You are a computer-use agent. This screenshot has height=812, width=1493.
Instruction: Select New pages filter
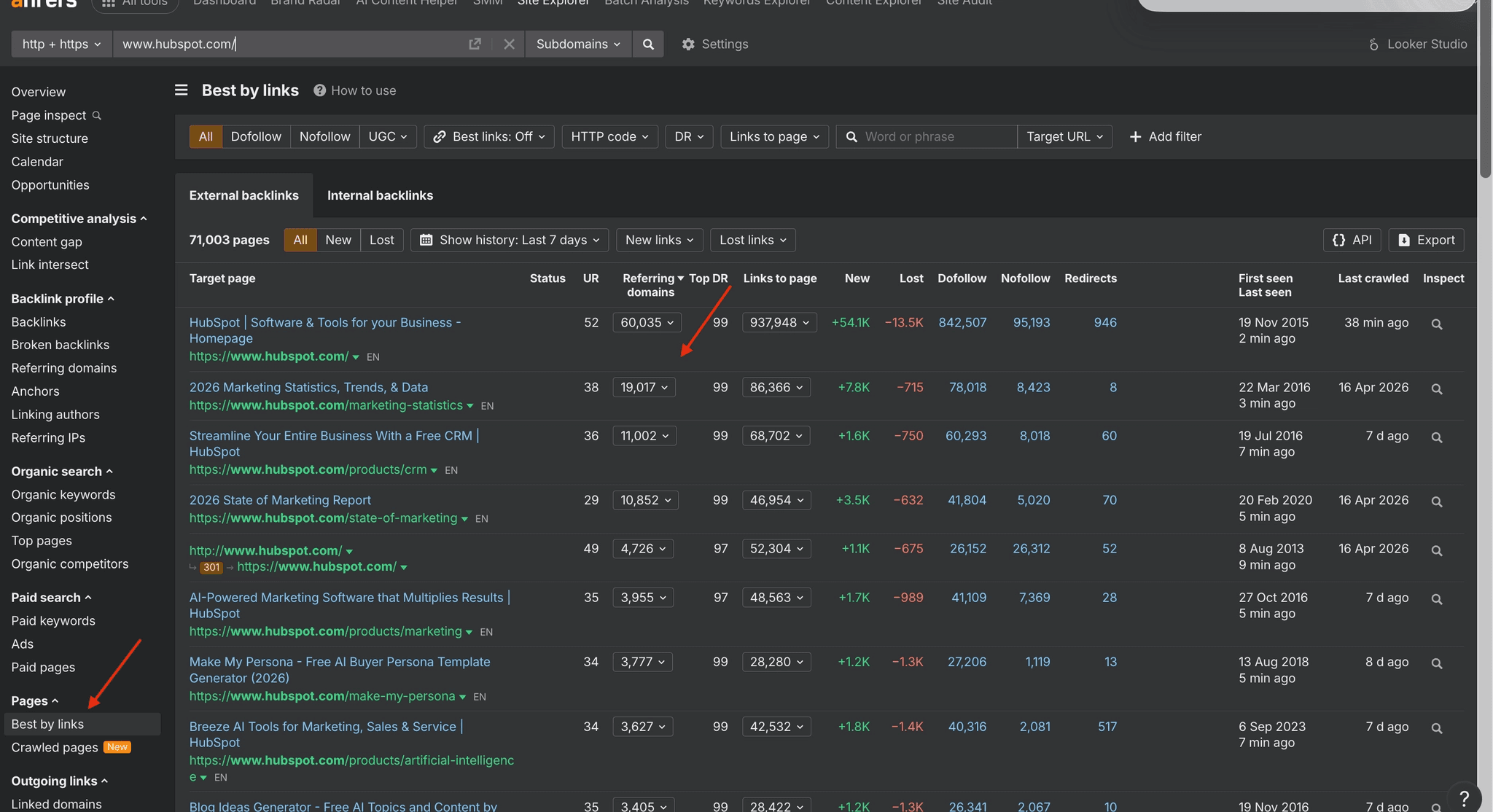point(338,240)
